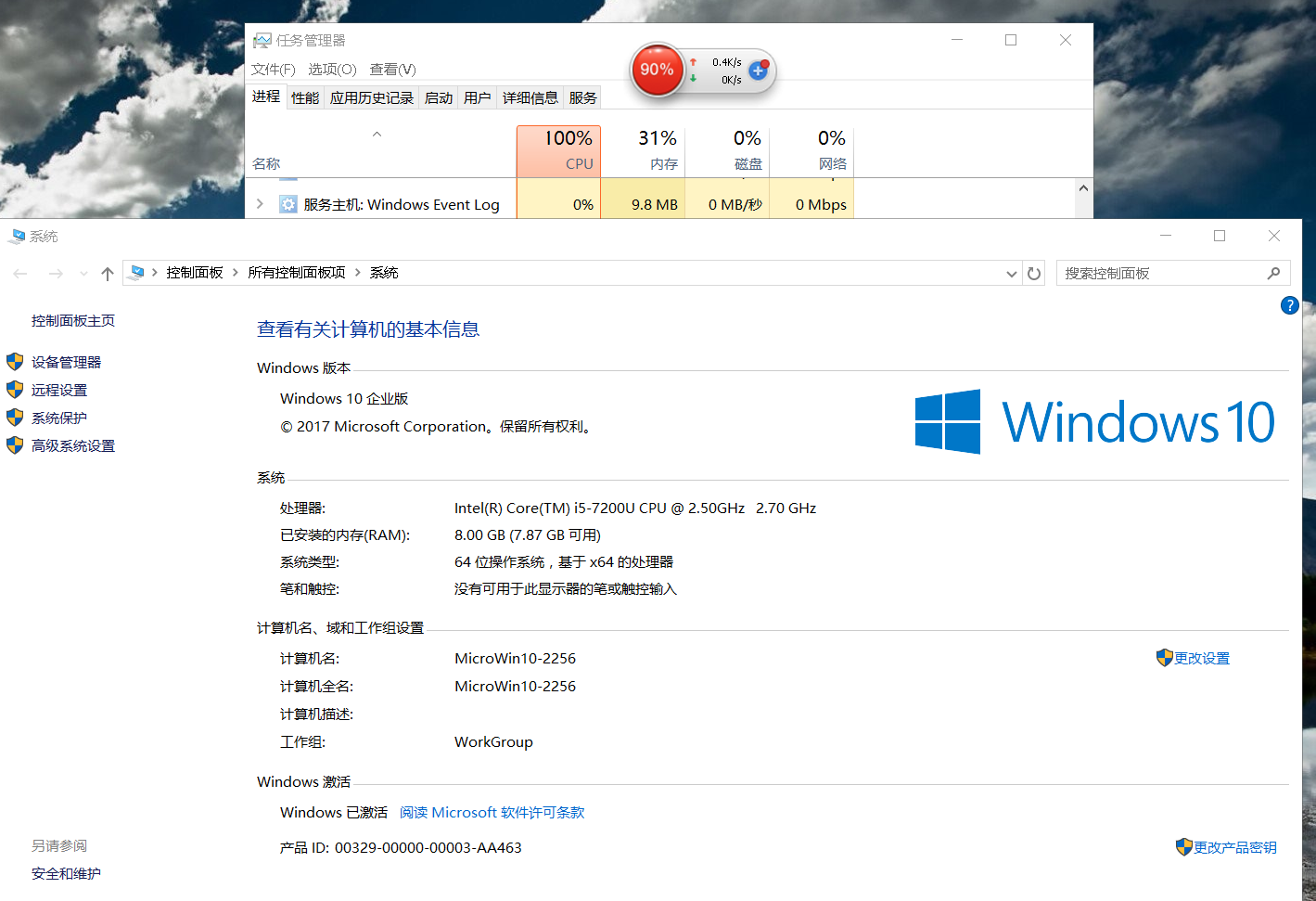The height and width of the screenshot is (901, 1316).
Task: Switch to the Services tab
Action: 583,97
